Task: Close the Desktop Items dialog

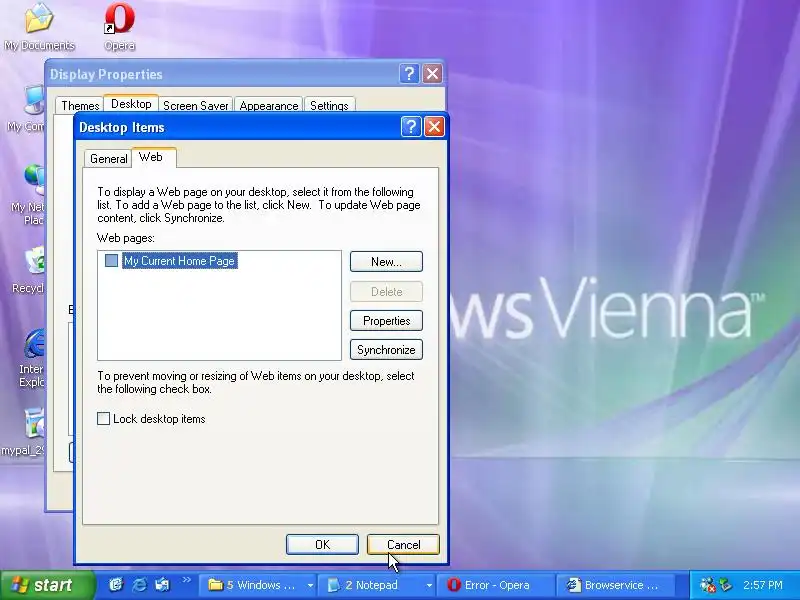Action: (x=434, y=127)
